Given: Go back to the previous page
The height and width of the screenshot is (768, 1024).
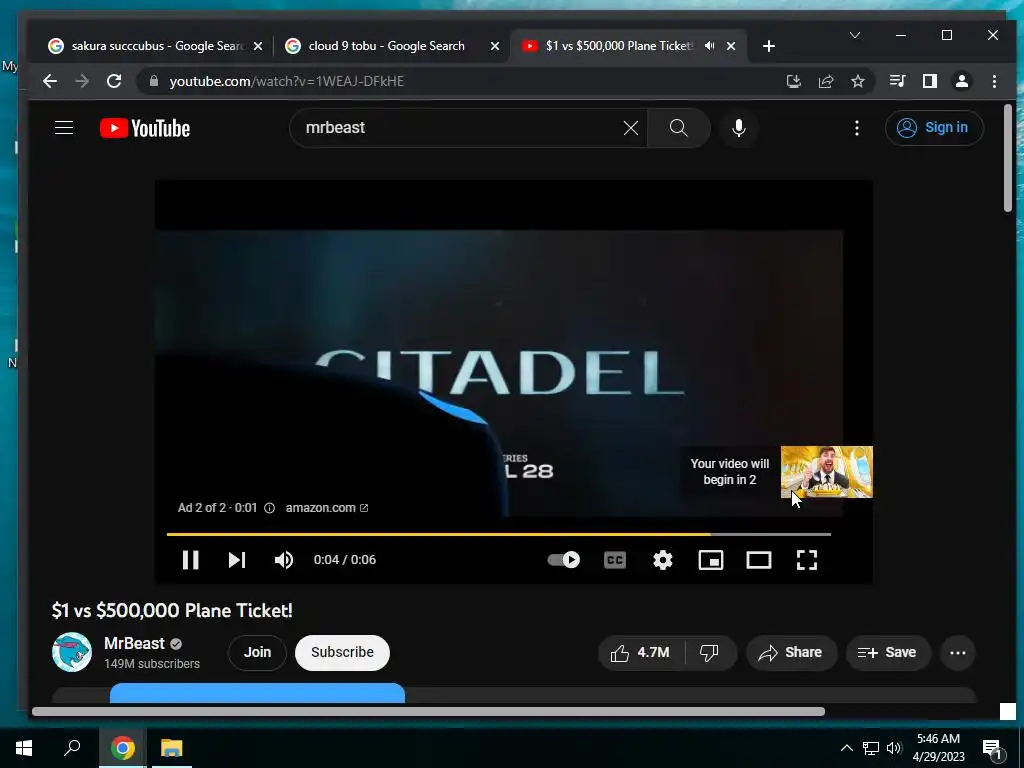Looking at the screenshot, I should point(50,81).
